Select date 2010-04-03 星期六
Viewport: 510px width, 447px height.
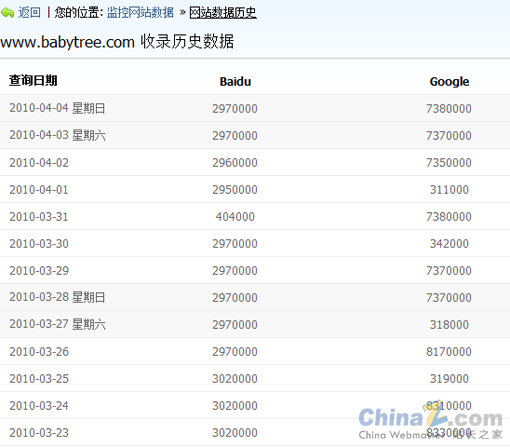click(x=57, y=135)
